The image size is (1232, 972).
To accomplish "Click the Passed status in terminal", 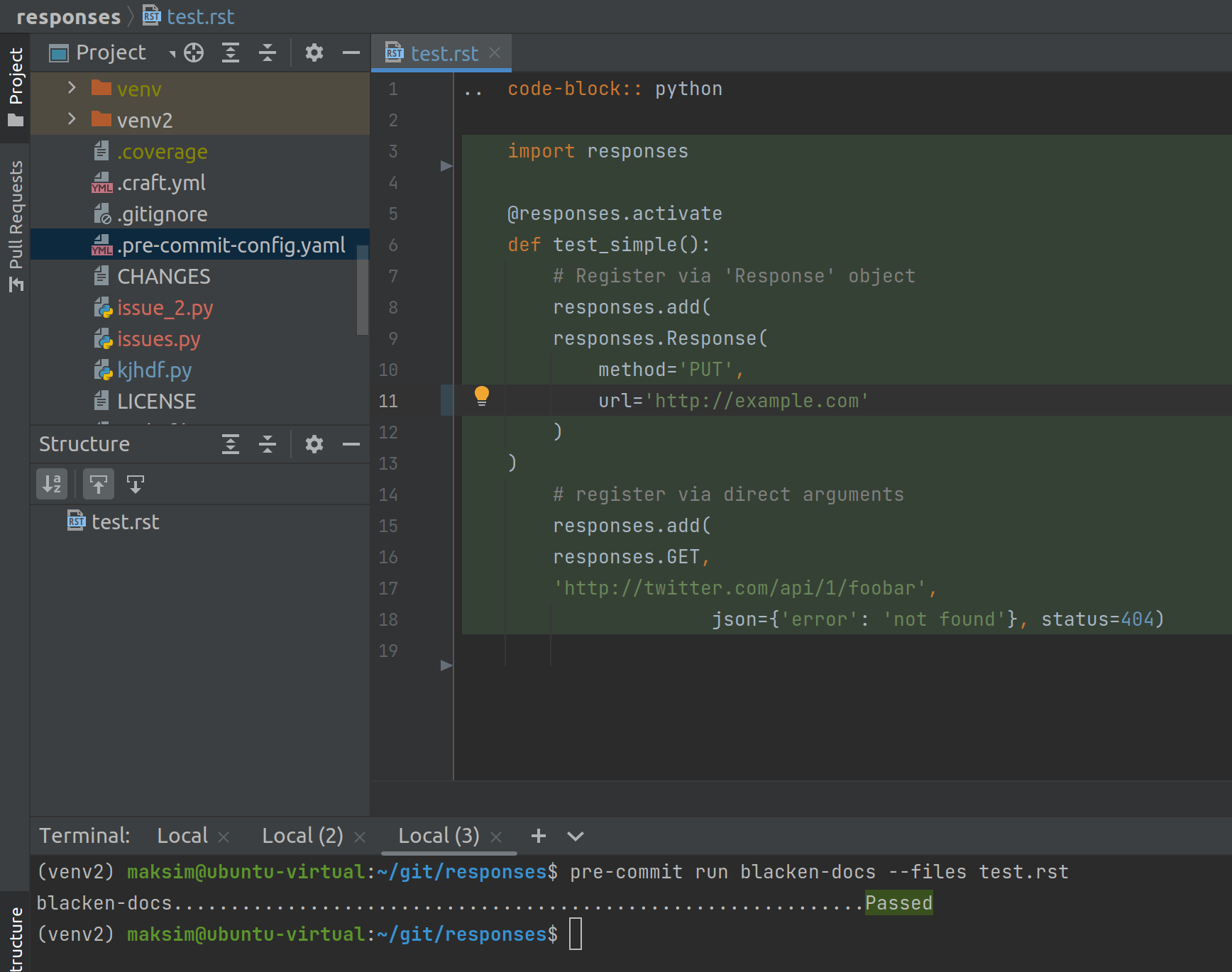I will (898, 902).
